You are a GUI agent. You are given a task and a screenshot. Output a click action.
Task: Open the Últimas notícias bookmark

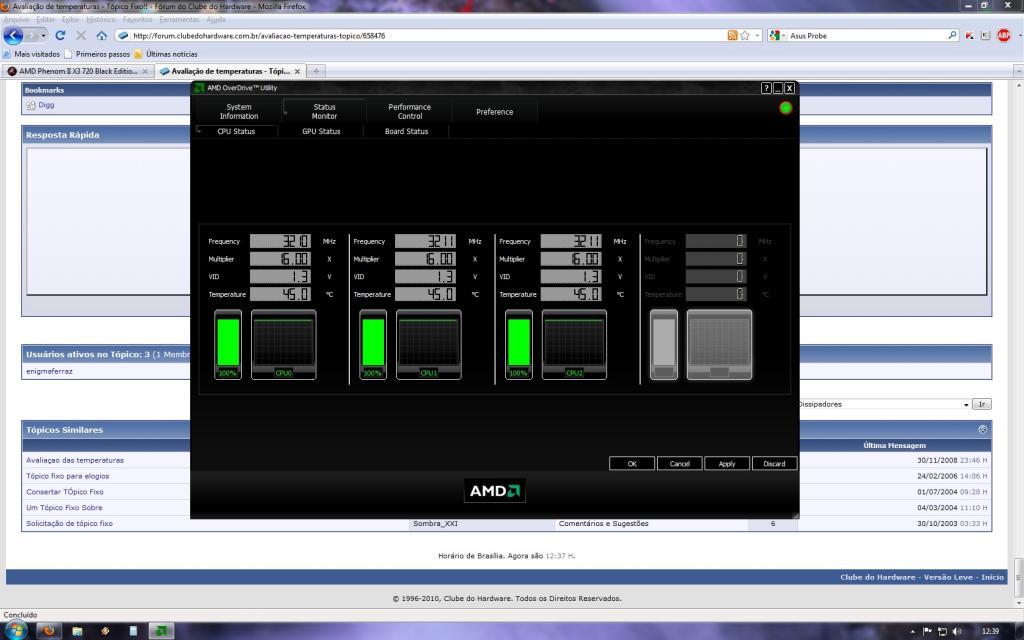coord(166,54)
